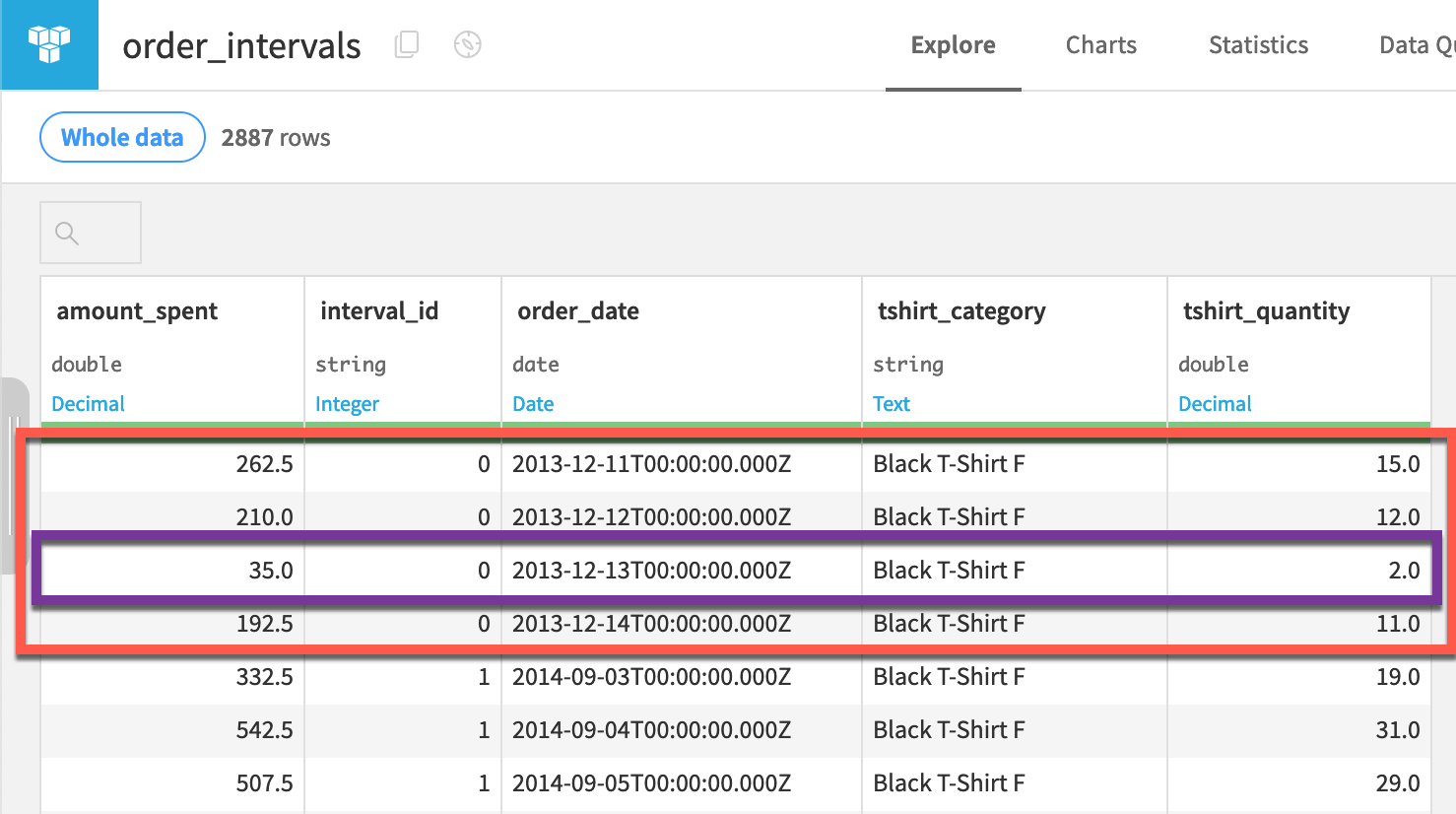Open the Statistics tab
The image size is (1456, 814).
(x=1258, y=44)
